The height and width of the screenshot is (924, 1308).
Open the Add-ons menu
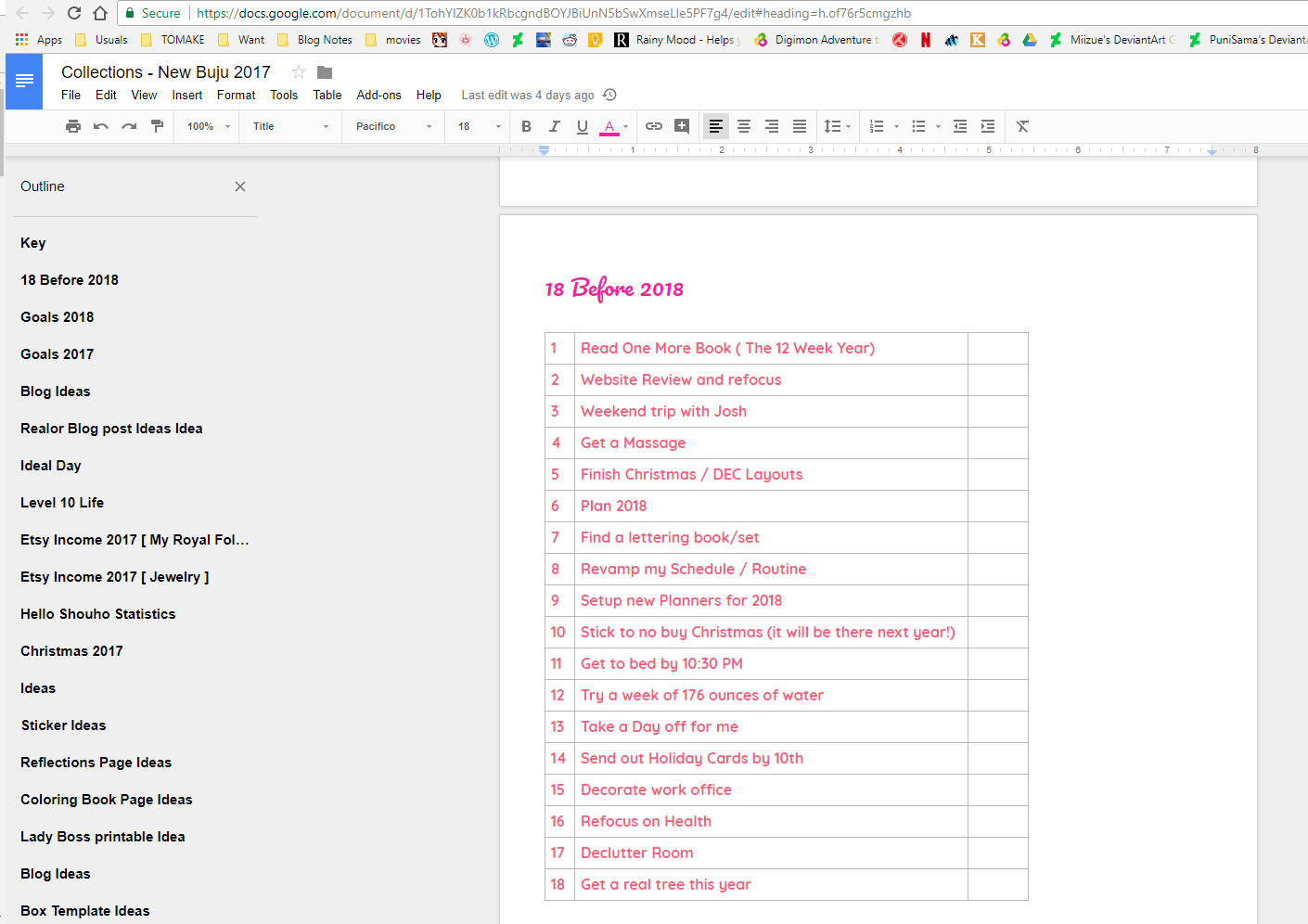tap(378, 95)
